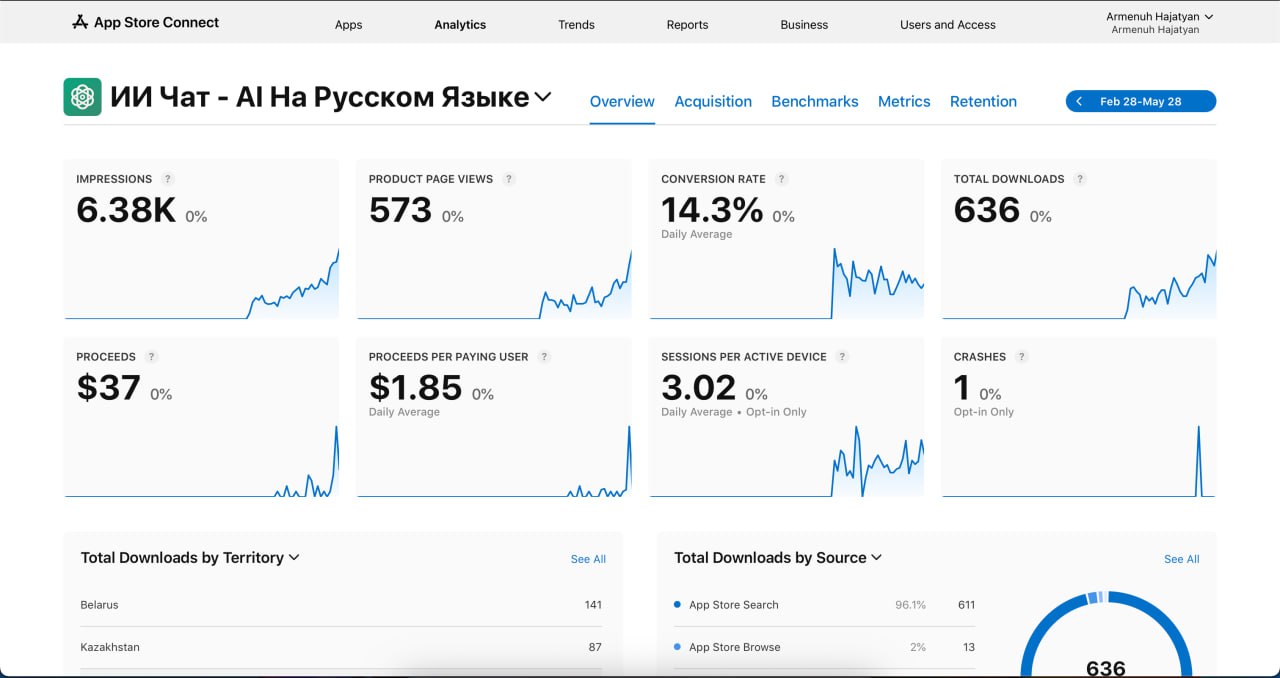1280x678 pixels.
Task: Click the App Store Connect logo icon
Action: point(80,22)
